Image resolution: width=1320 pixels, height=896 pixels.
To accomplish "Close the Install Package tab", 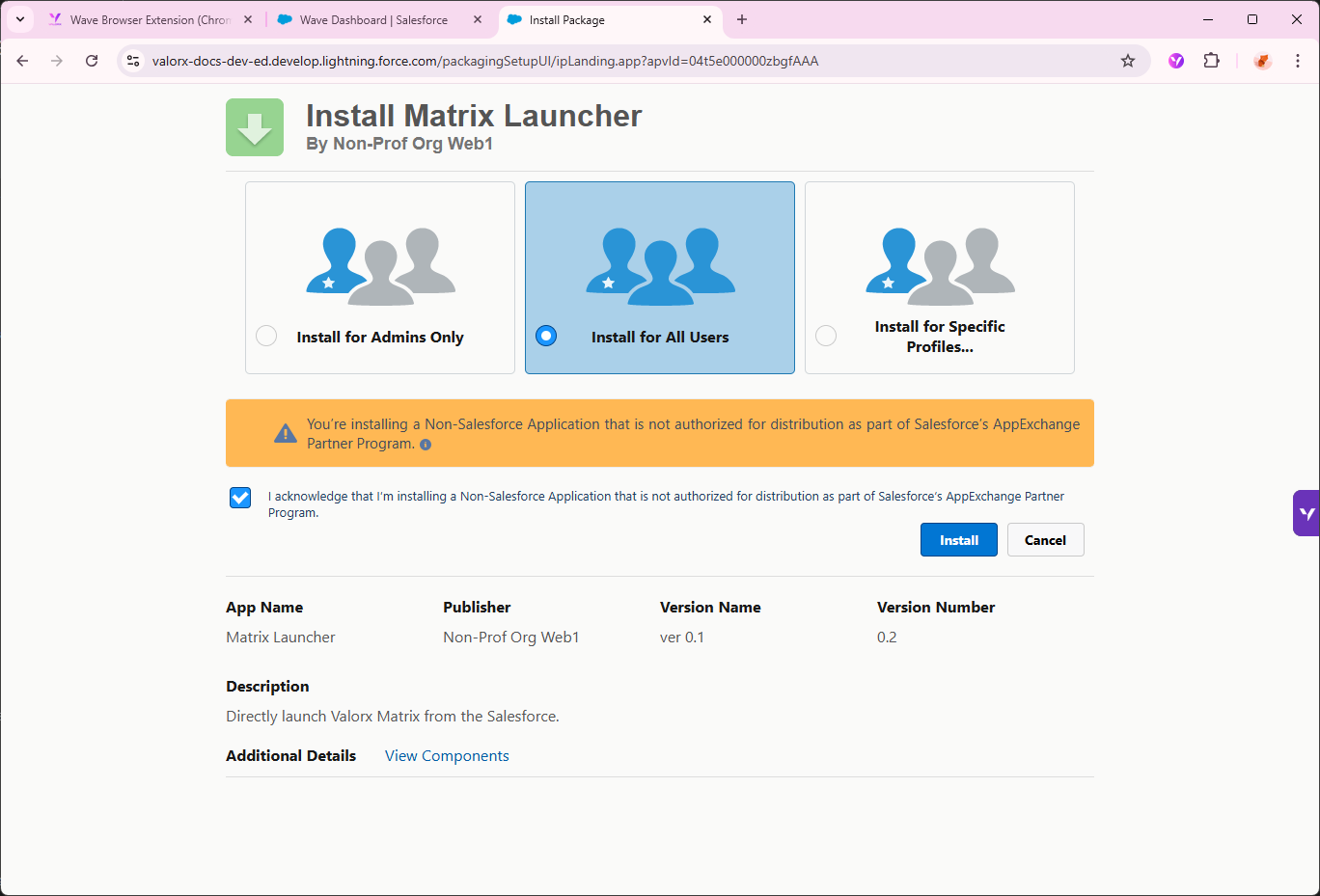I will tap(707, 19).
